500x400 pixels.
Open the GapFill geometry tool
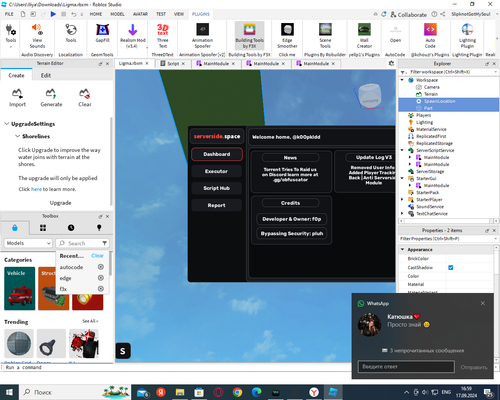(x=102, y=33)
